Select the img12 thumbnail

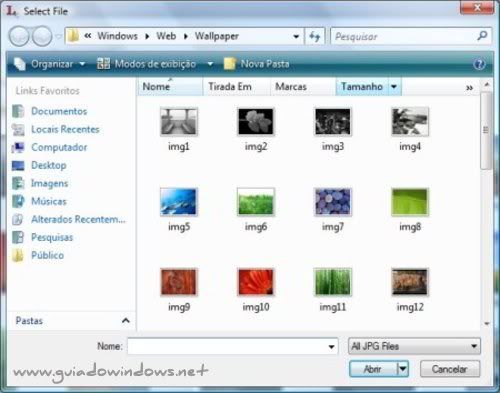[x=410, y=282]
